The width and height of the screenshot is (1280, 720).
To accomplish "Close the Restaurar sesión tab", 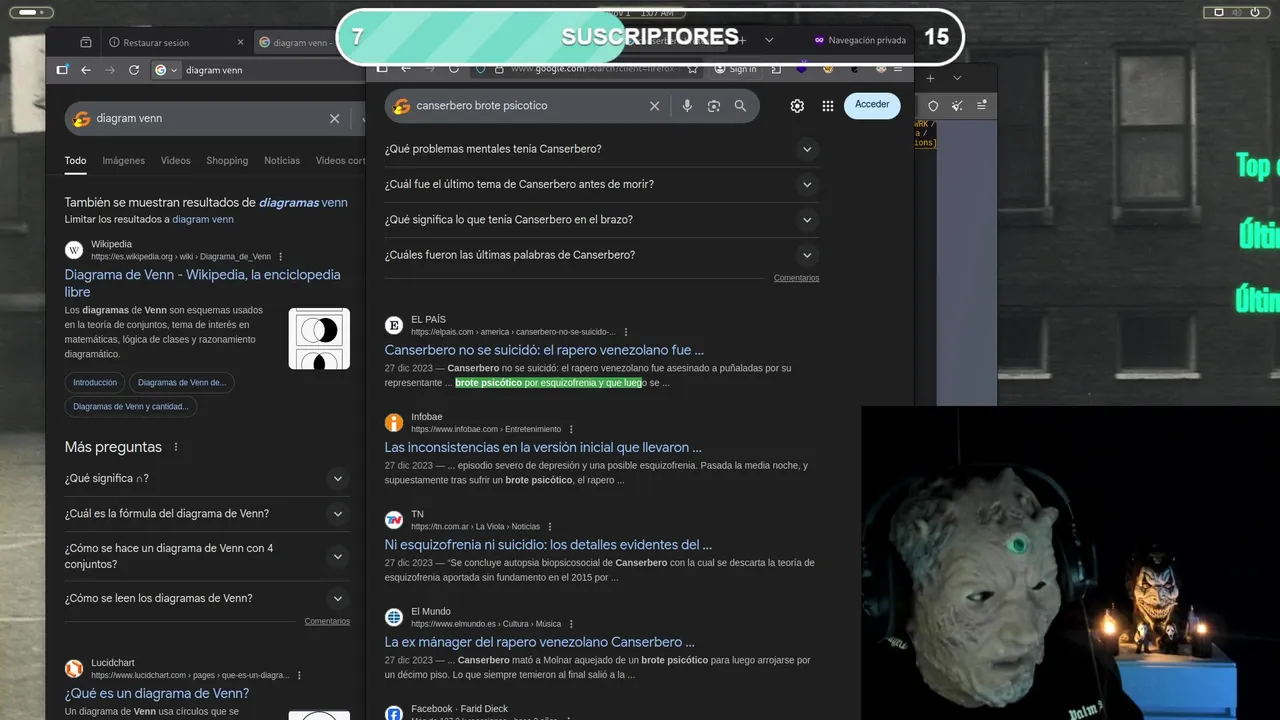I will (240, 42).
